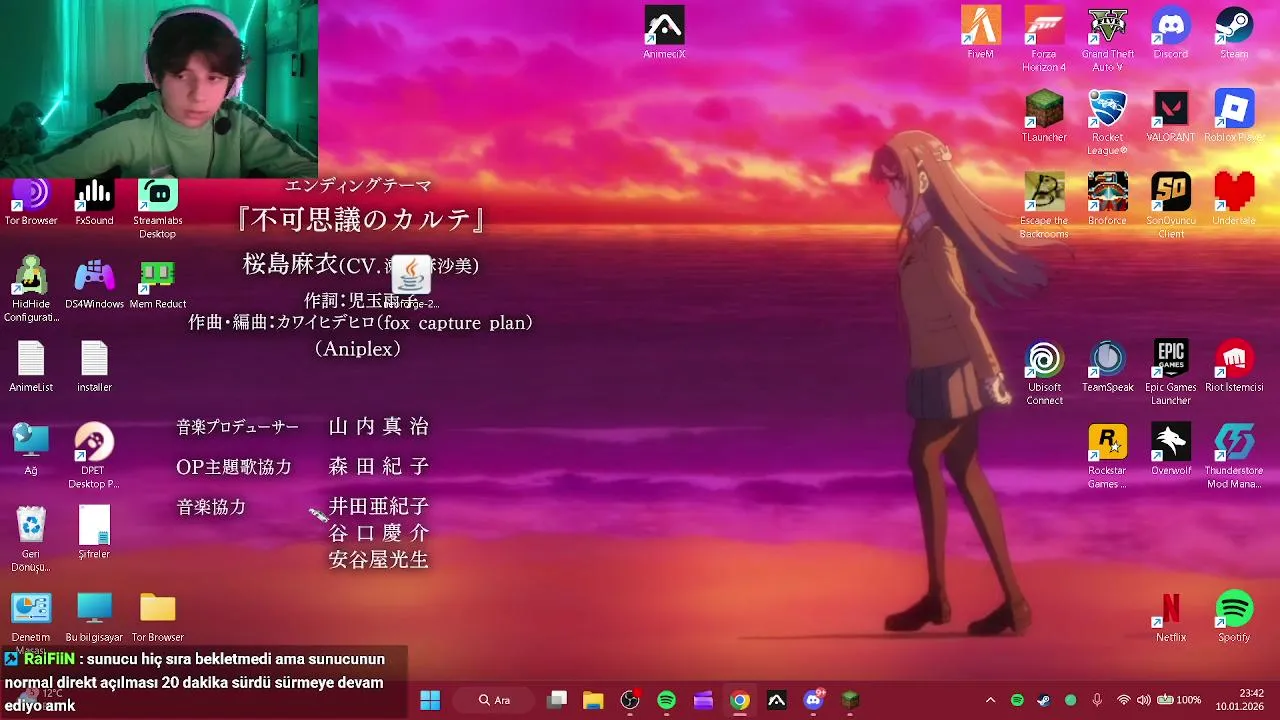Switch to OBS Studio in taskbar
The height and width of the screenshot is (720, 1280).
click(630, 700)
